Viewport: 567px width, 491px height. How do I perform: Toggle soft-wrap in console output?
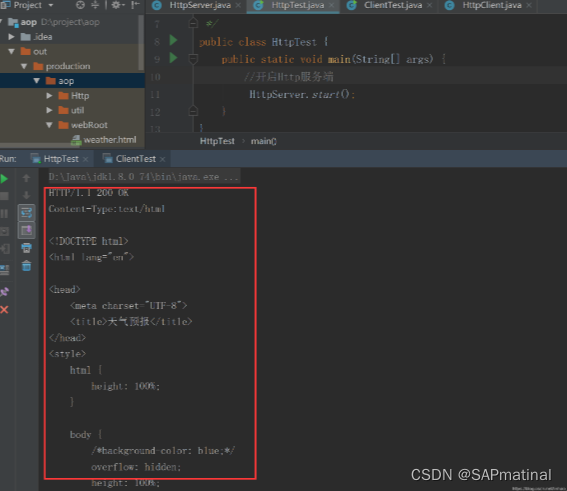pyautogui.click(x=26, y=213)
